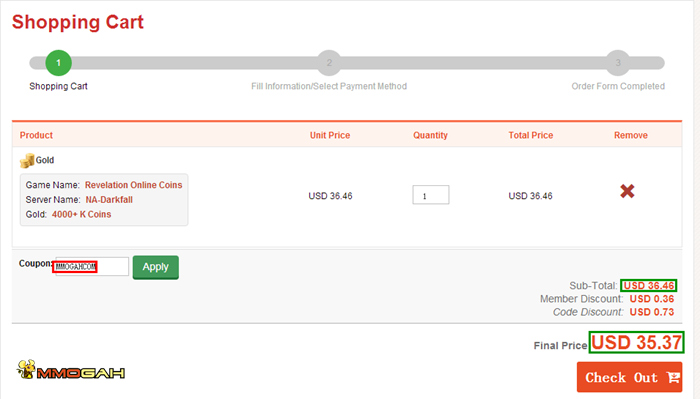This screenshot has height=399, width=700.
Task: Click the Fill Information/Select Payment Method label
Action: pos(329,86)
